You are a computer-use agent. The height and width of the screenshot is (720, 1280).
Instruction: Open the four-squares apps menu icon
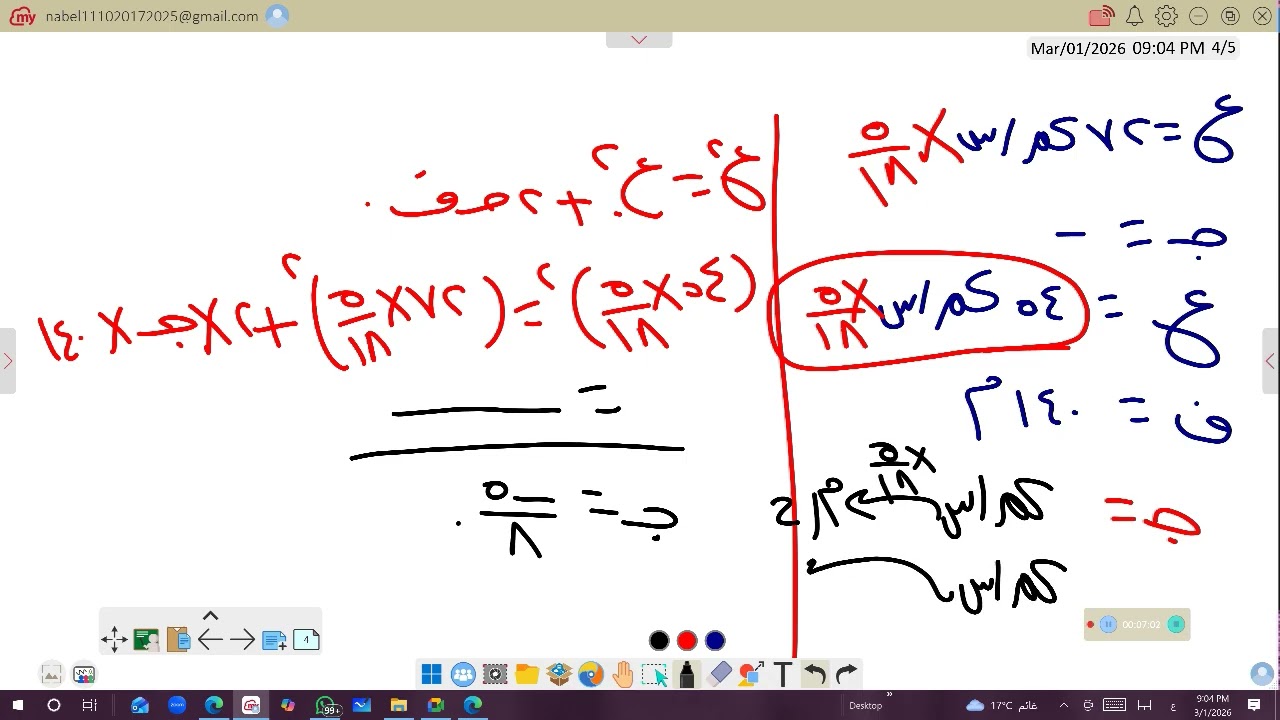(431, 675)
